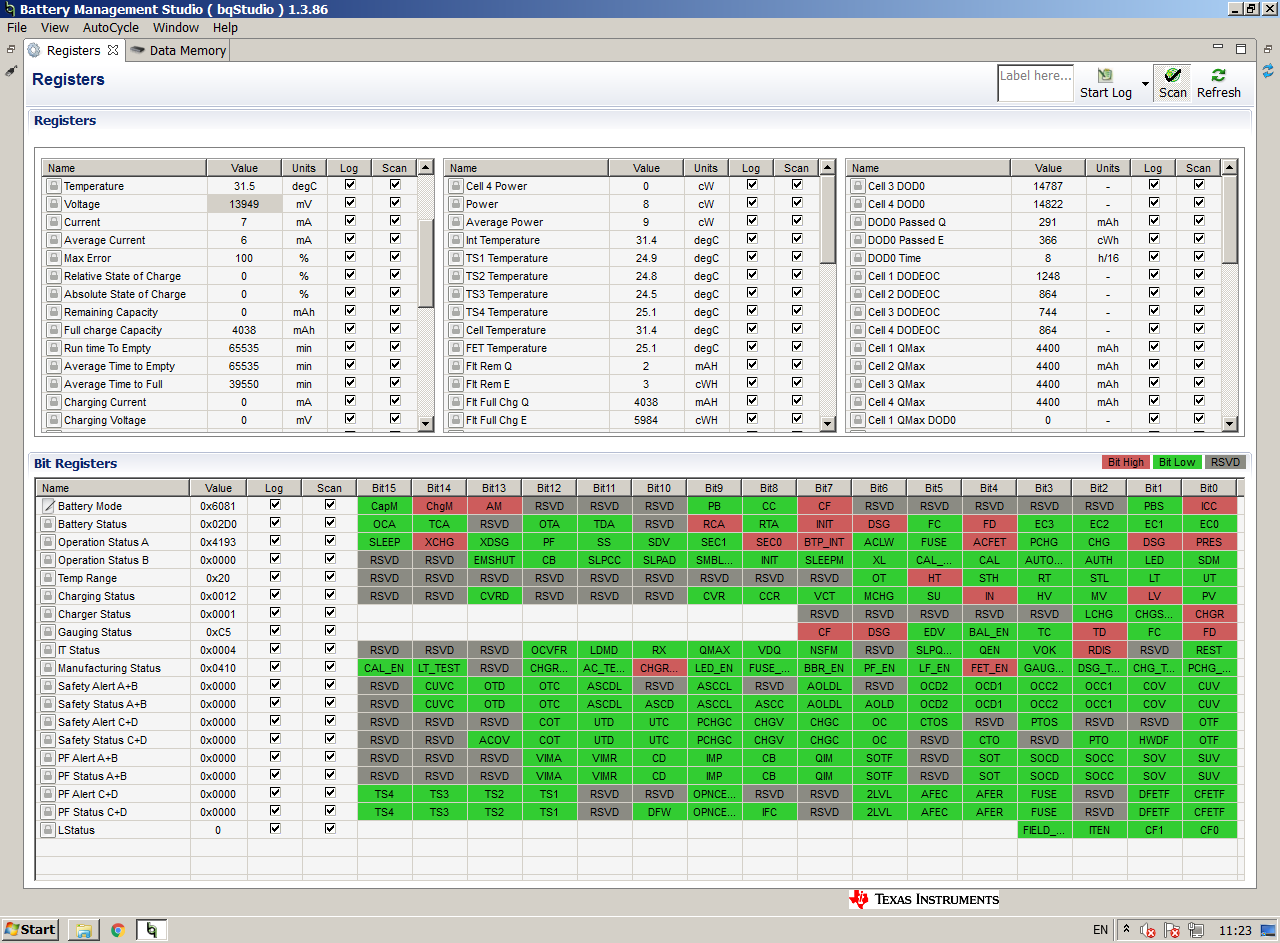Select the bqStudio taskbar button
Image resolution: width=1280 pixels, height=943 pixels.
pyautogui.click(x=151, y=930)
